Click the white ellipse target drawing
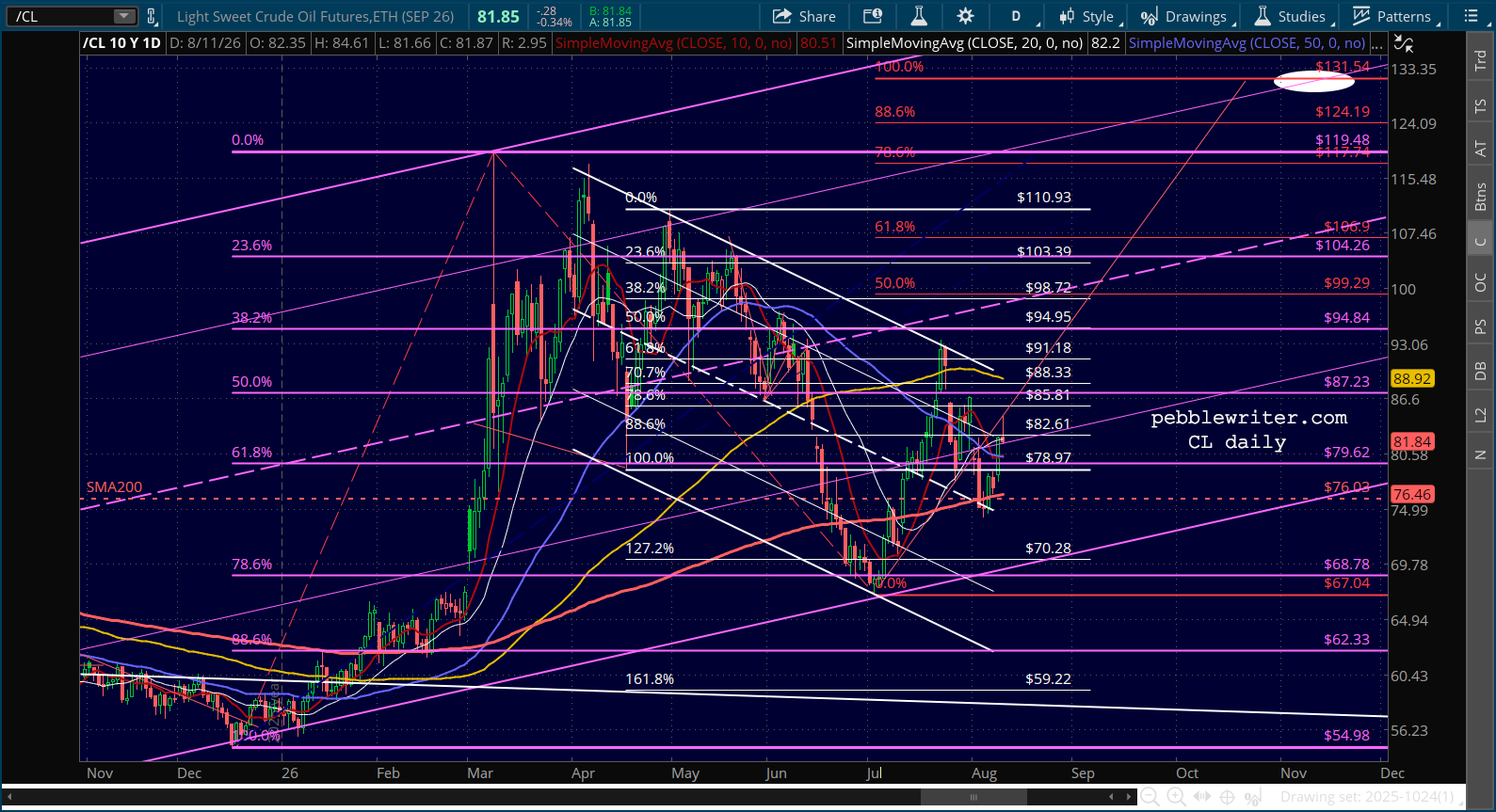 [1314, 81]
